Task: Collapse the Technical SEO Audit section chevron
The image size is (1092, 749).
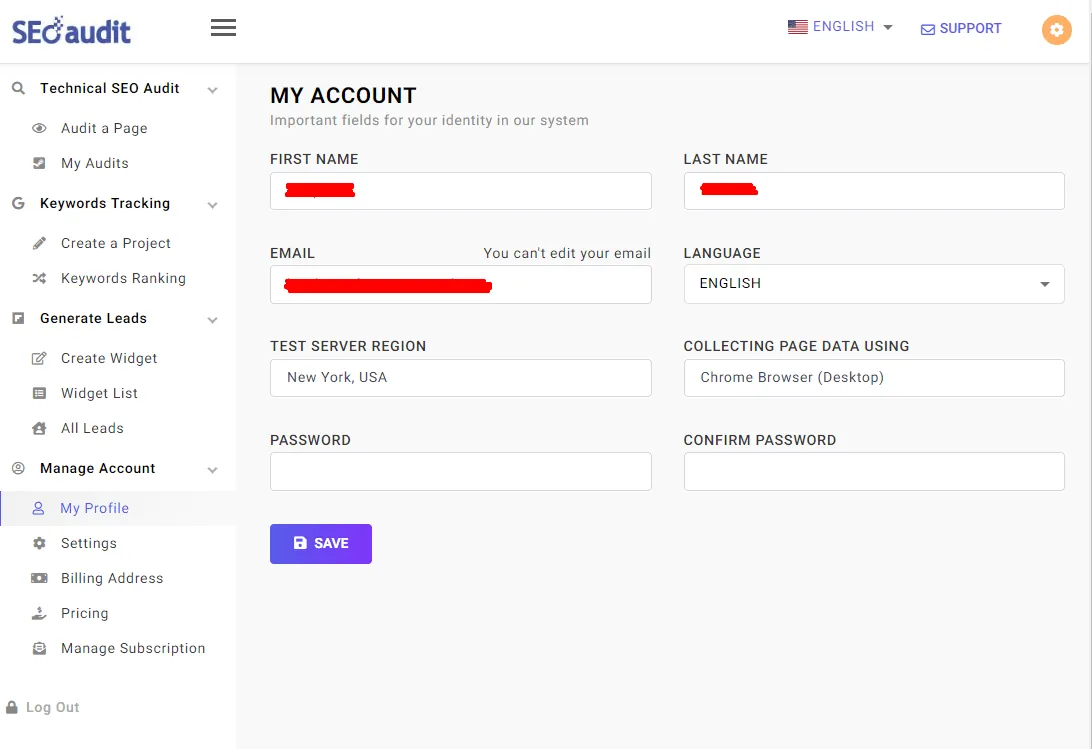Action: click(x=212, y=90)
